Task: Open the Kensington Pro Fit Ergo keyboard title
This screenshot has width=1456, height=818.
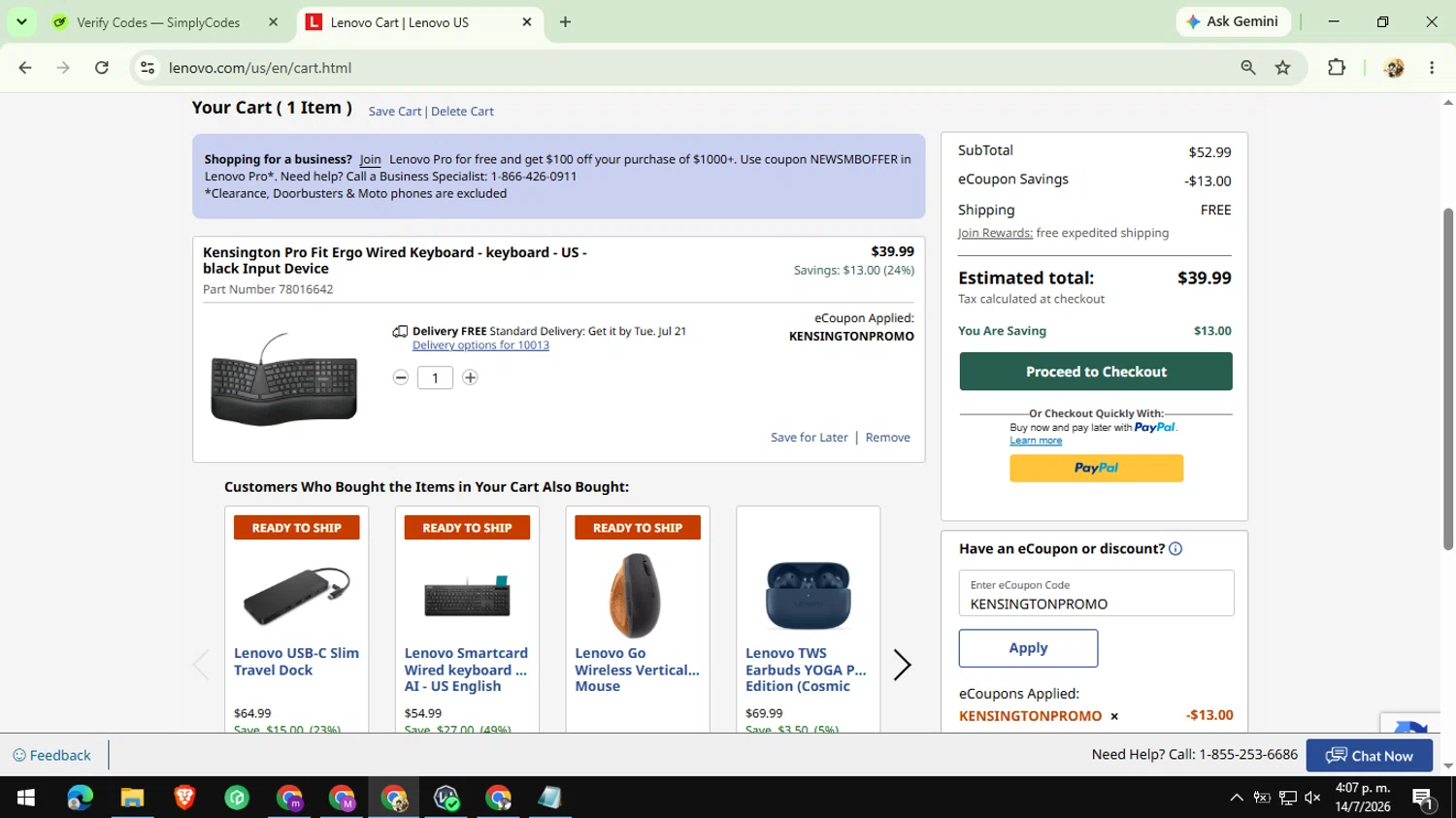Action: pyautogui.click(x=394, y=260)
